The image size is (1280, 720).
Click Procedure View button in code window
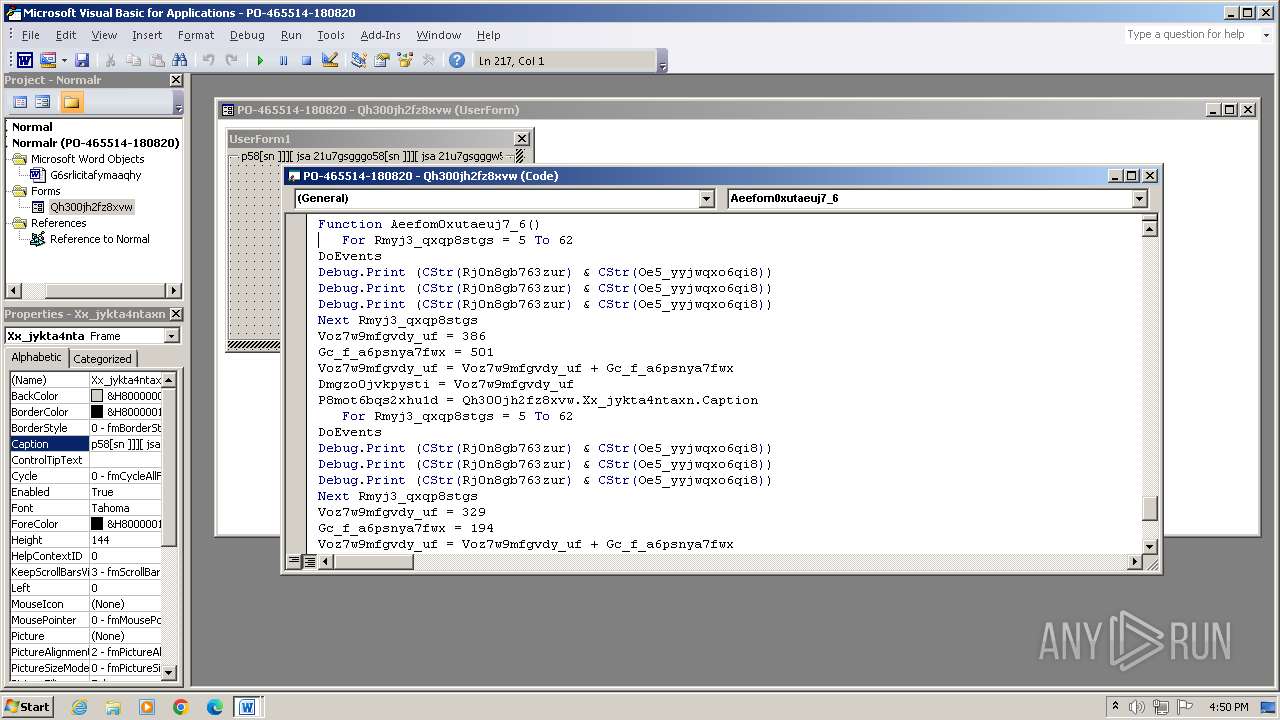(295, 562)
